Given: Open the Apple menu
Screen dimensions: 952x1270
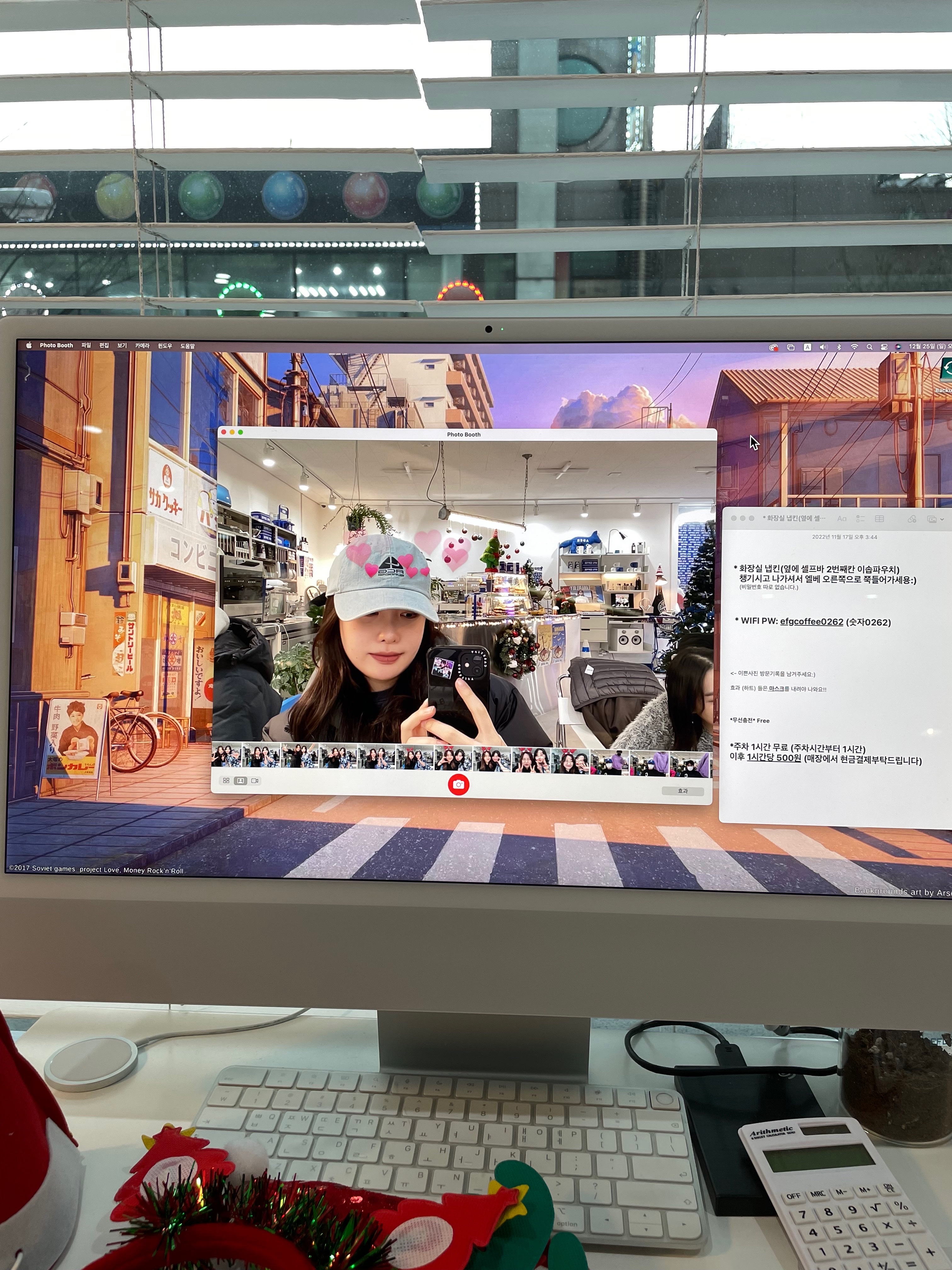Looking at the screenshot, I should (29, 346).
